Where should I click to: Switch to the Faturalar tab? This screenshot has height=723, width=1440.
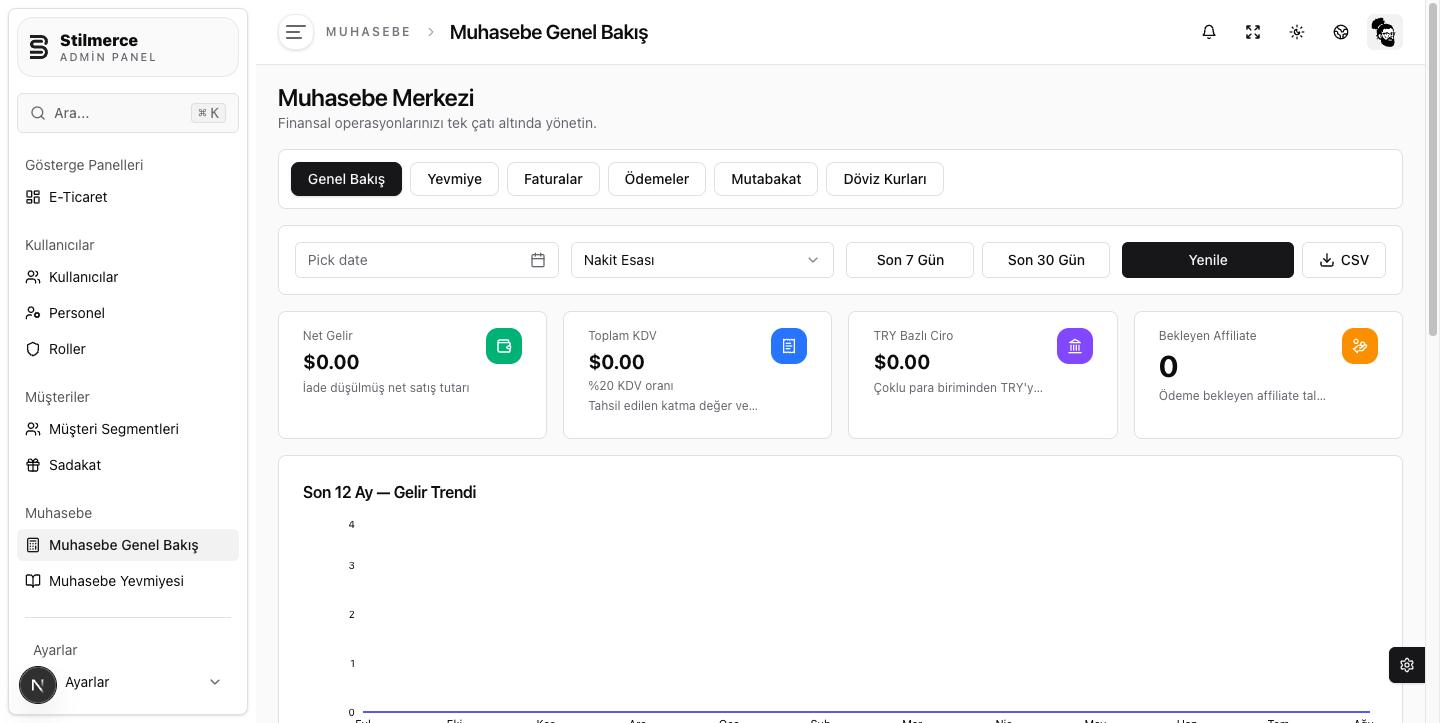pos(553,179)
